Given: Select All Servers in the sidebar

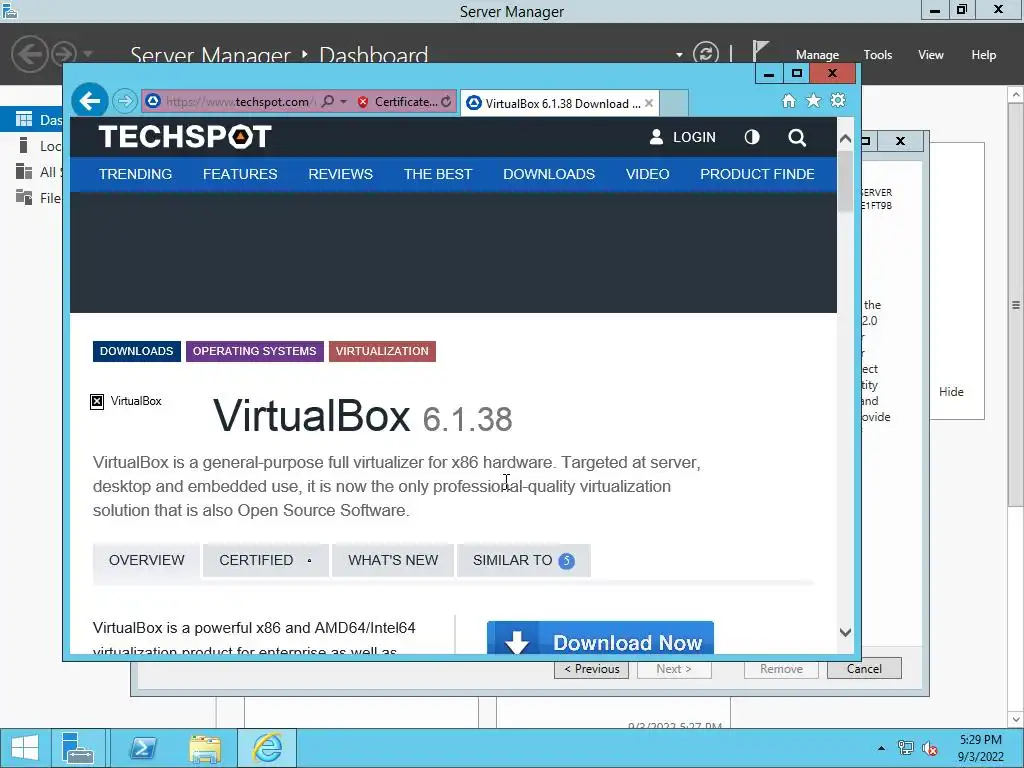Looking at the screenshot, I should tap(31, 172).
